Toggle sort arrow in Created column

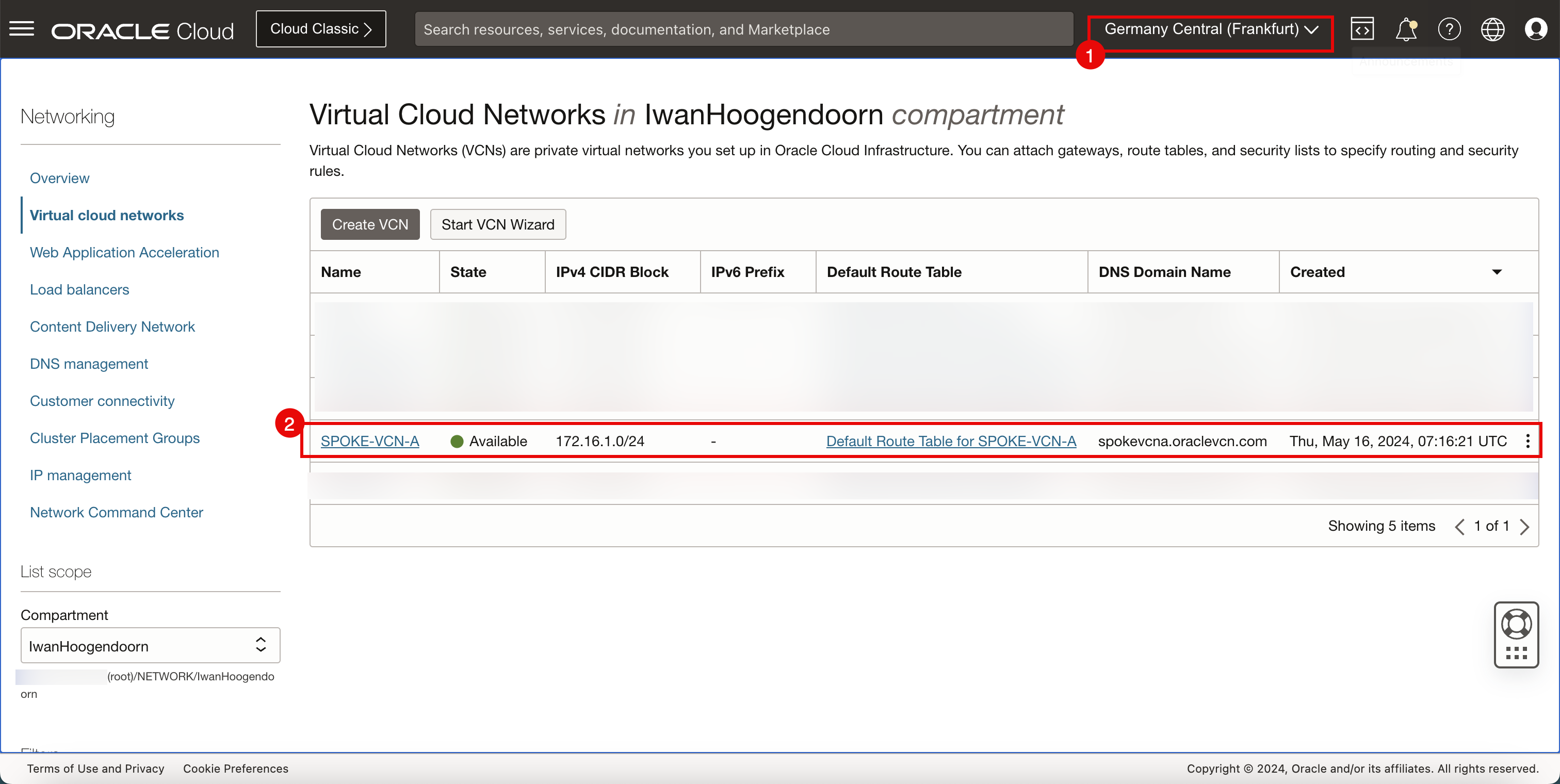(1497, 272)
